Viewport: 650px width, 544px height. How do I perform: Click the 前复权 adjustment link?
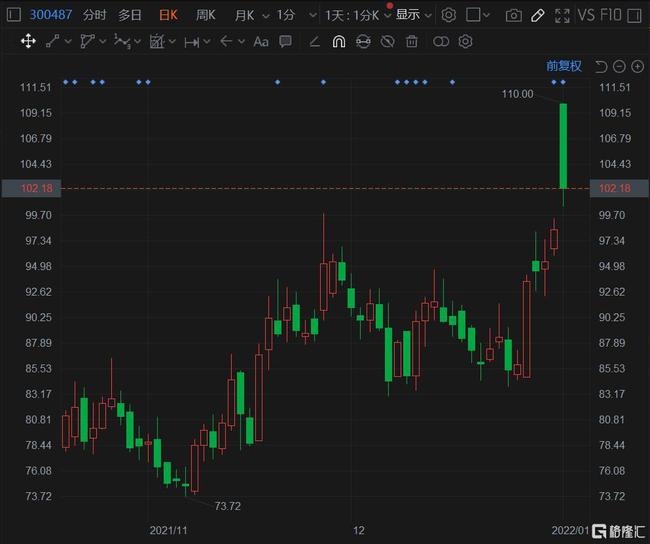point(563,66)
